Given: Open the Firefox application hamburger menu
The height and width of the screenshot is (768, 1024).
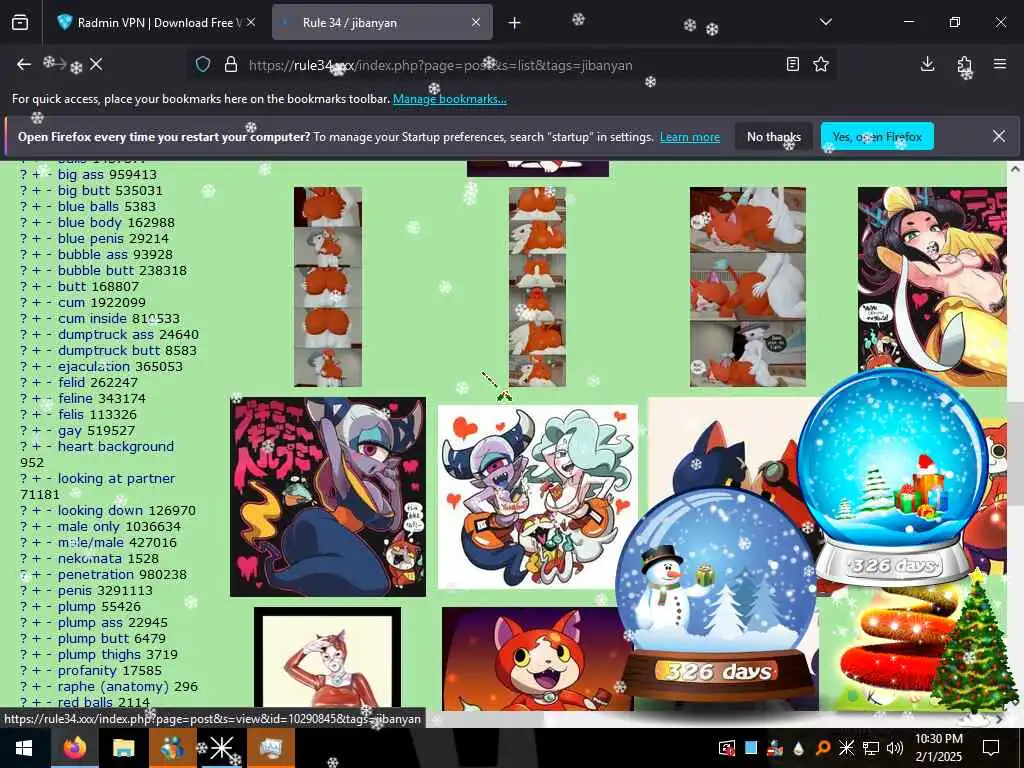Looking at the screenshot, I should point(1000,64).
